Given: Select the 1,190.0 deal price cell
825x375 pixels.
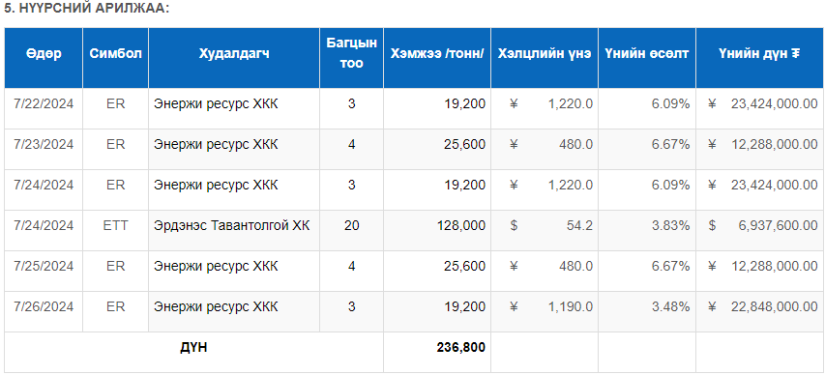Looking at the screenshot, I should click(545, 311).
